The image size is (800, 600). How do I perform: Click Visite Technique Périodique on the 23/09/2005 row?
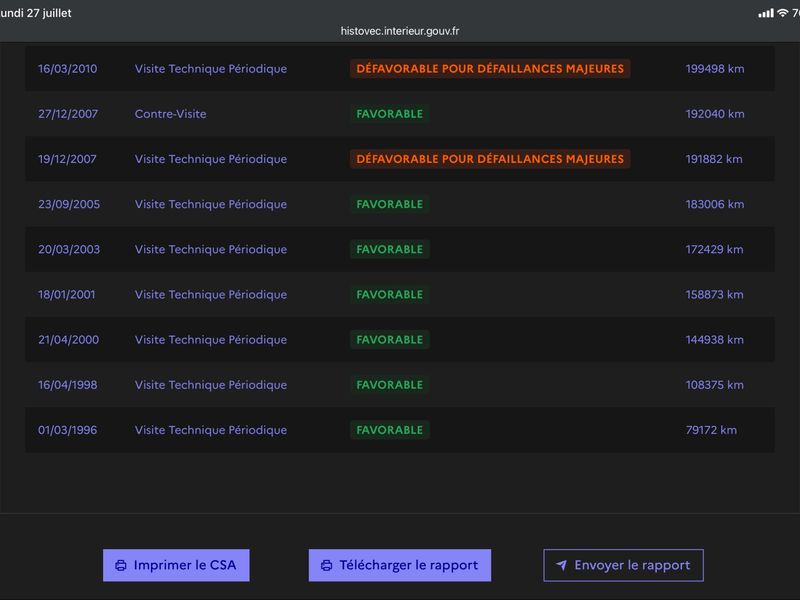coord(211,204)
